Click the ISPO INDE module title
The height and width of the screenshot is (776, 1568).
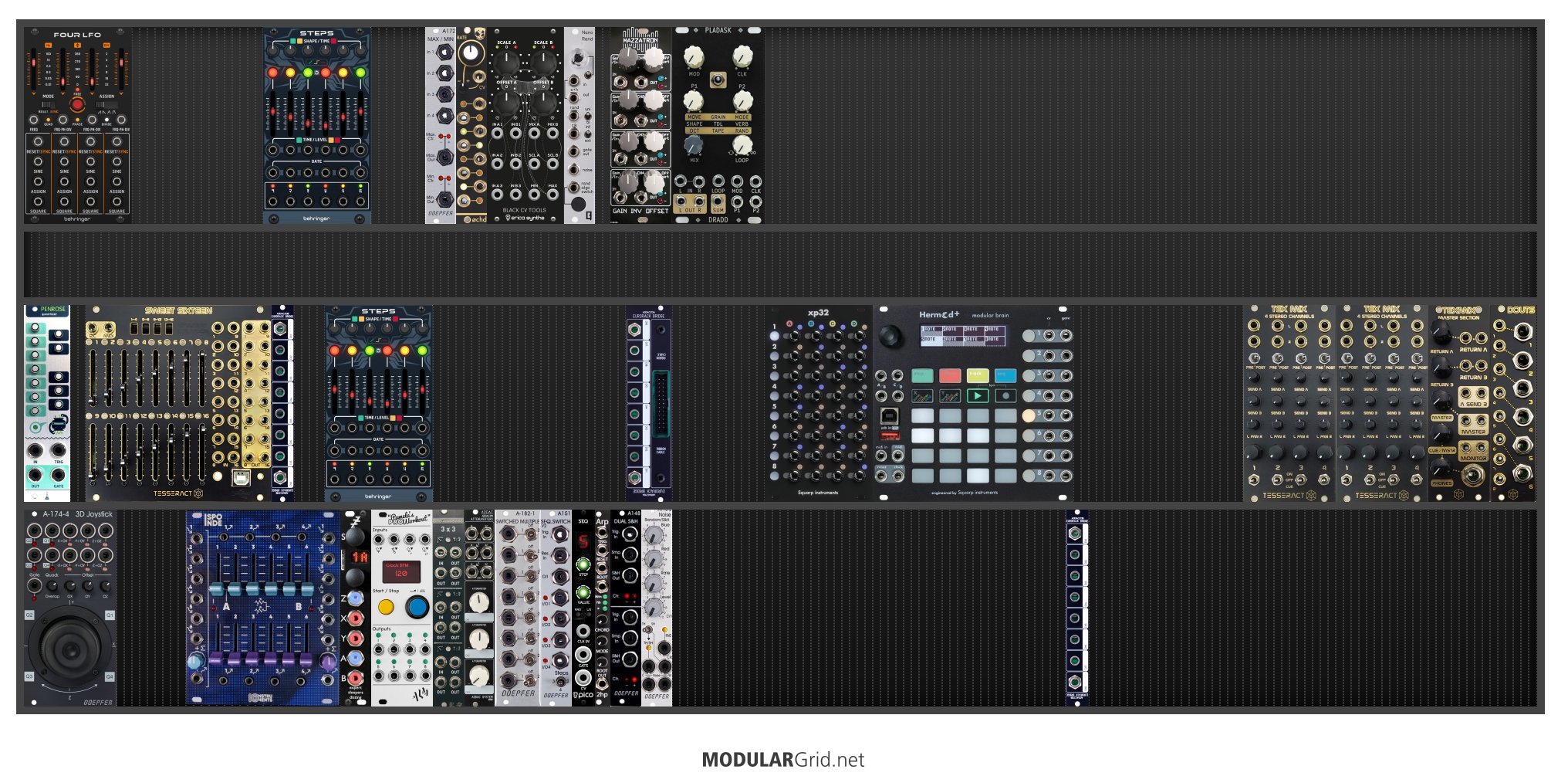(x=213, y=520)
